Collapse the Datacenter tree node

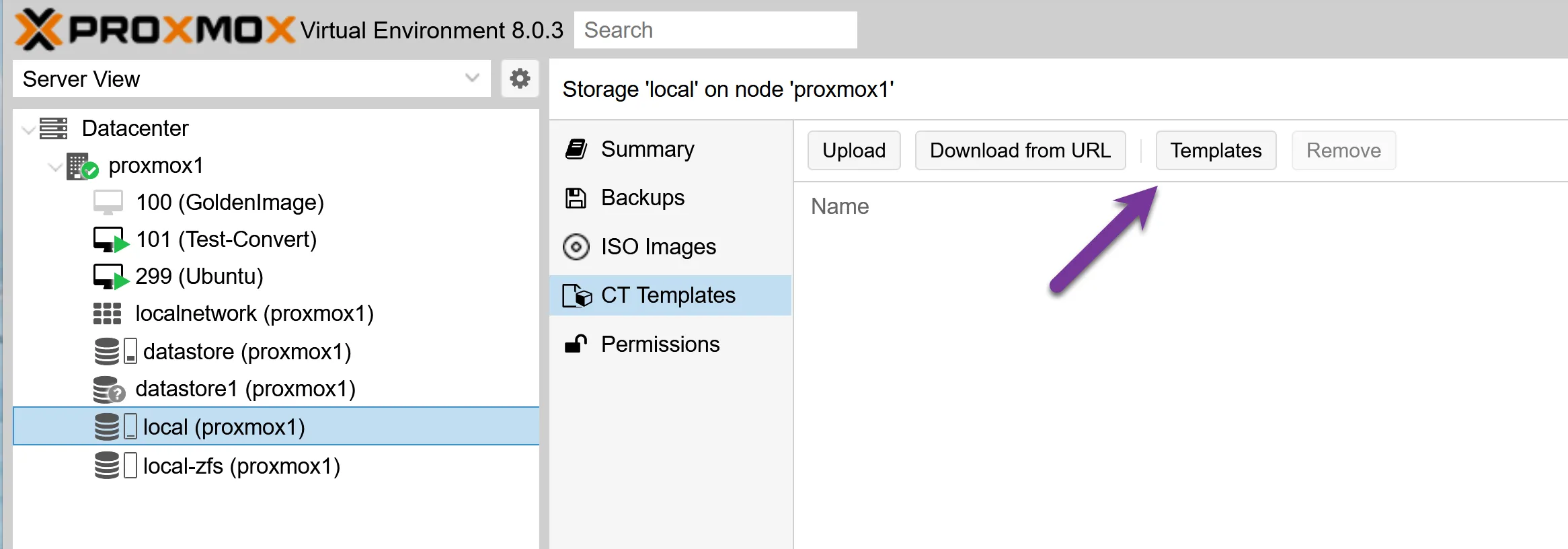(x=28, y=128)
